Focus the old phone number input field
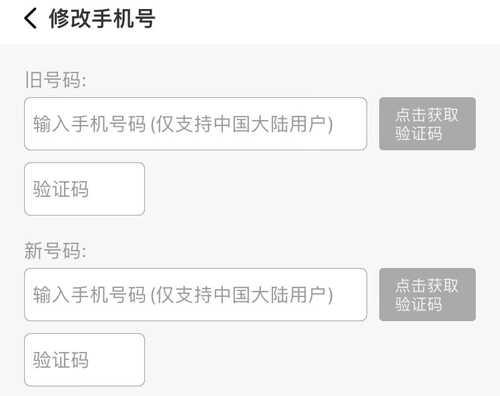Screen dimensions: 500x396 click(x=196, y=124)
